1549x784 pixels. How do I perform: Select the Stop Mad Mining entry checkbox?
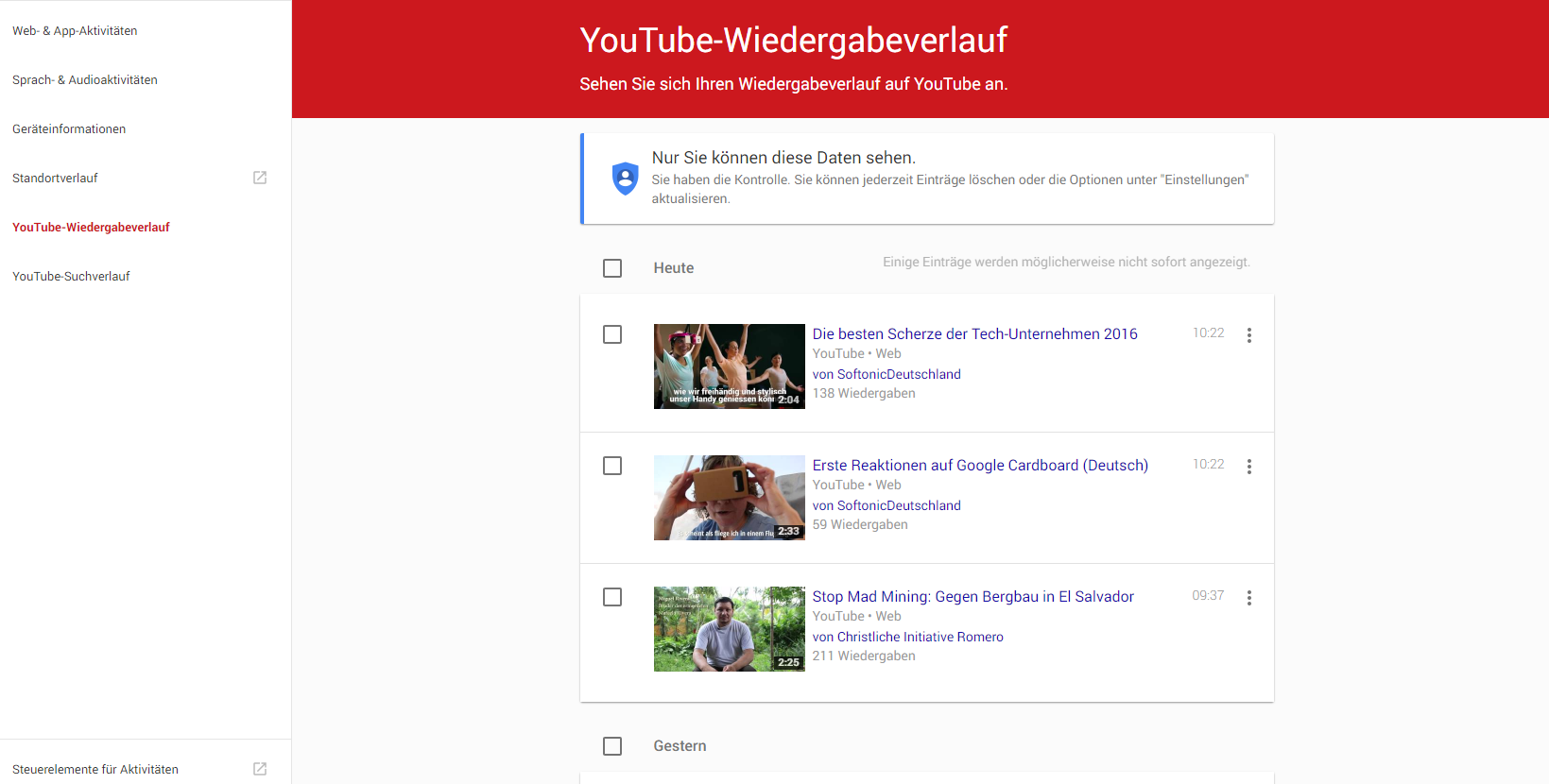click(x=612, y=597)
